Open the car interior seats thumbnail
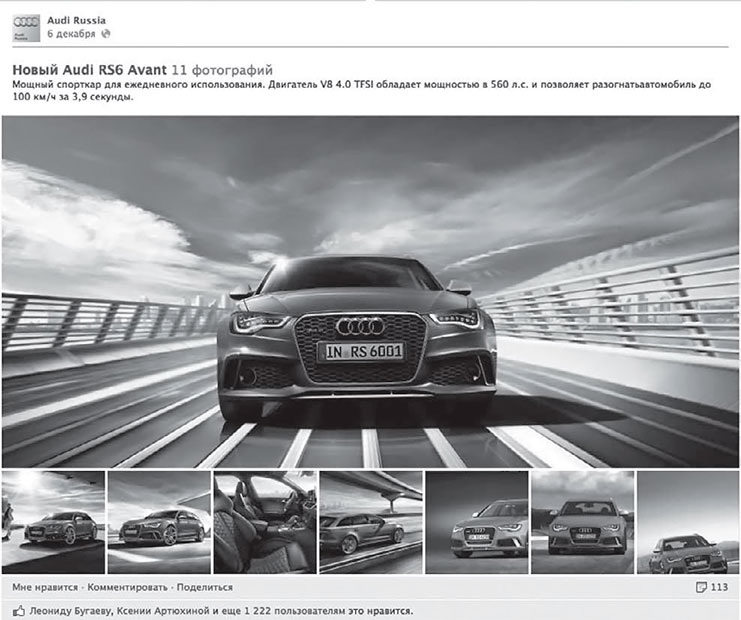 click(x=264, y=522)
